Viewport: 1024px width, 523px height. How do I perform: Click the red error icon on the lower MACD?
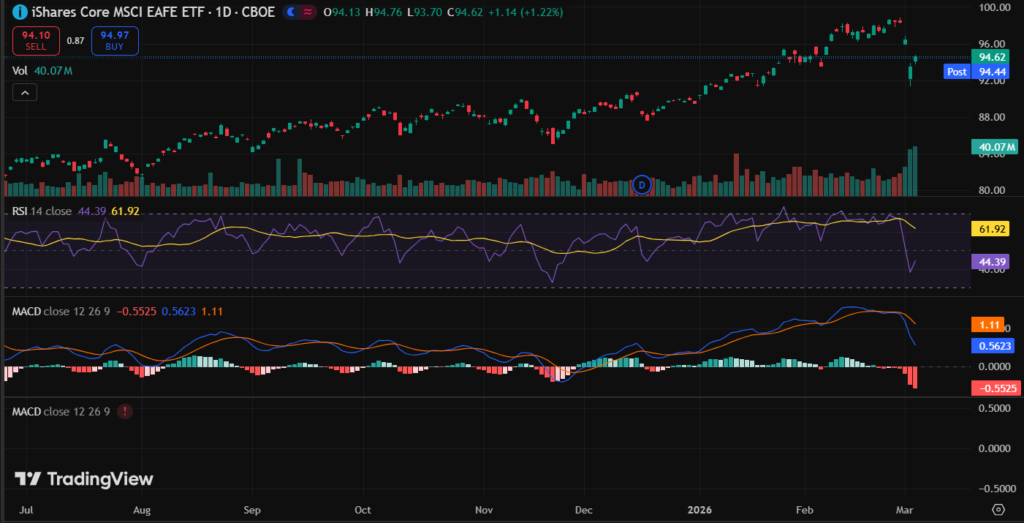click(123, 411)
